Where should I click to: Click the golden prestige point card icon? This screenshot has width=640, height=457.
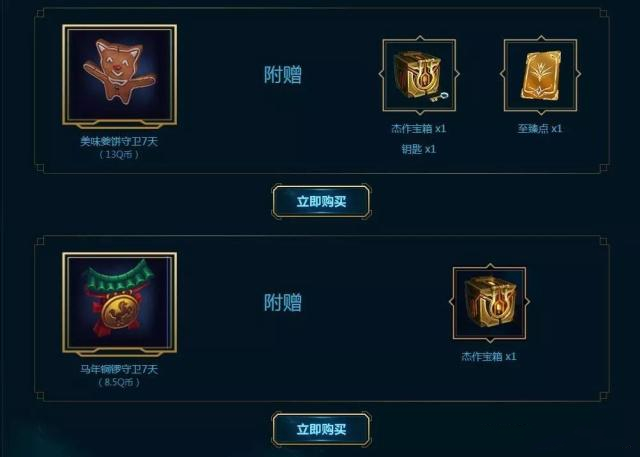(540, 75)
